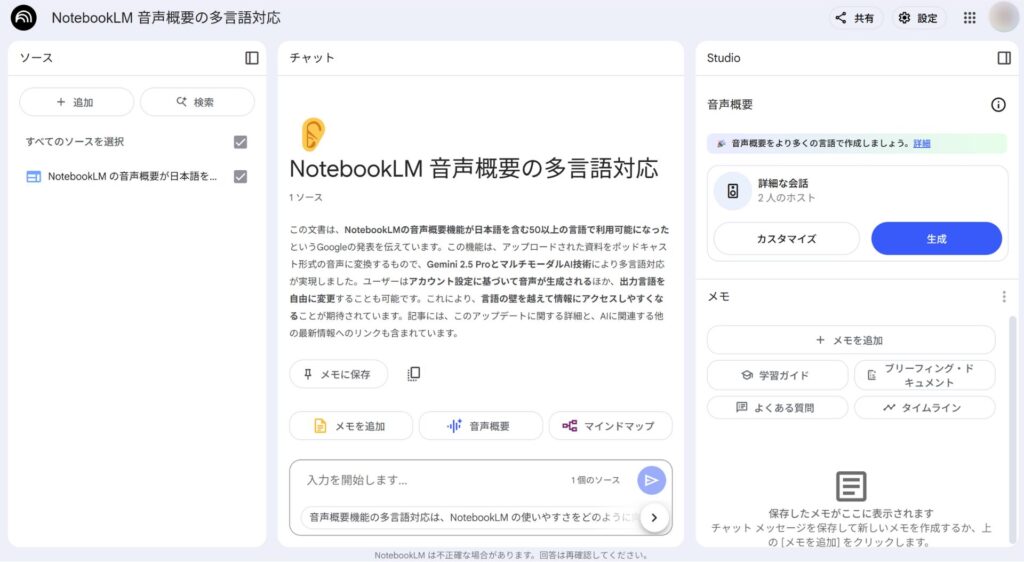This screenshot has width=1024, height=562.
Task: Toggle すべてのソースを選択 checkbox
Action: pyautogui.click(x=240, y=142)
